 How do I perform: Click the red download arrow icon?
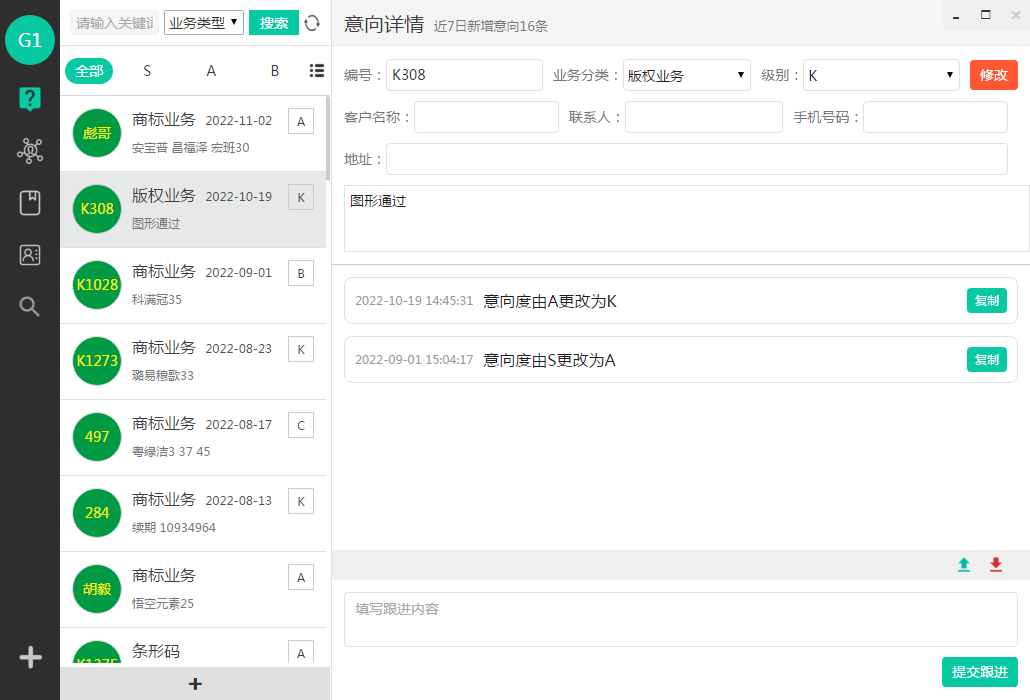(x=996, y=565)
